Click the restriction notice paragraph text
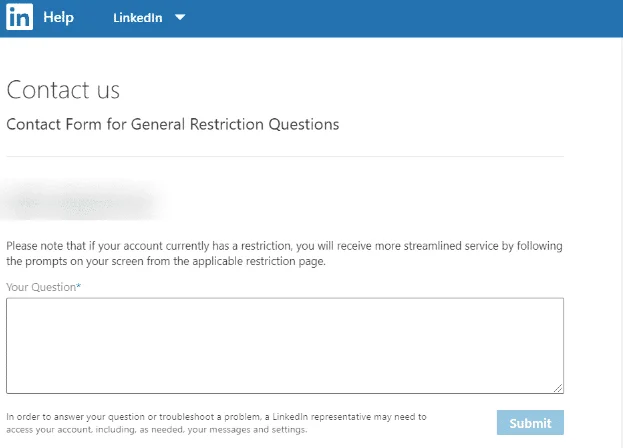 (x=284, y=253)
